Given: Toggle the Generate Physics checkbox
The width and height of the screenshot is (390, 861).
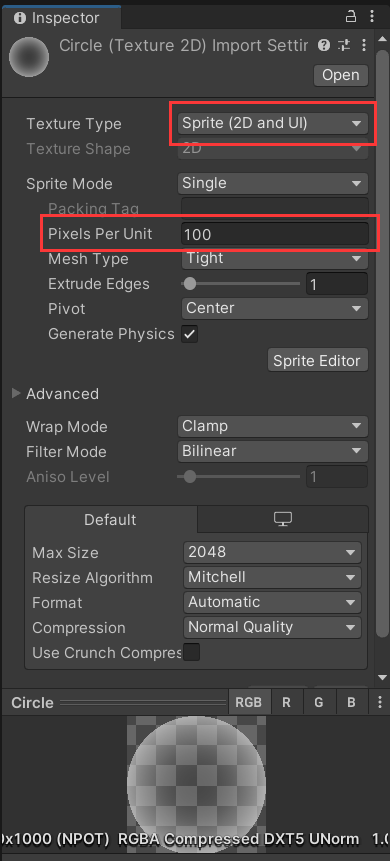Looking at the screenshot, I should pos(190,334).
